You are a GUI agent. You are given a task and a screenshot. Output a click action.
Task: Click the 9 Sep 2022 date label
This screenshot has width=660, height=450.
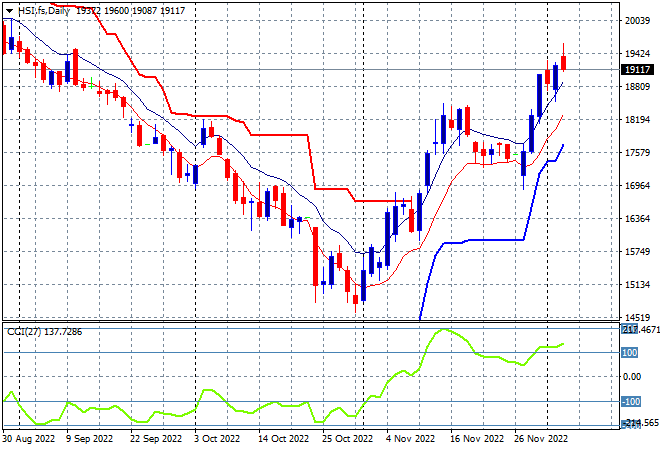[90, 439]
